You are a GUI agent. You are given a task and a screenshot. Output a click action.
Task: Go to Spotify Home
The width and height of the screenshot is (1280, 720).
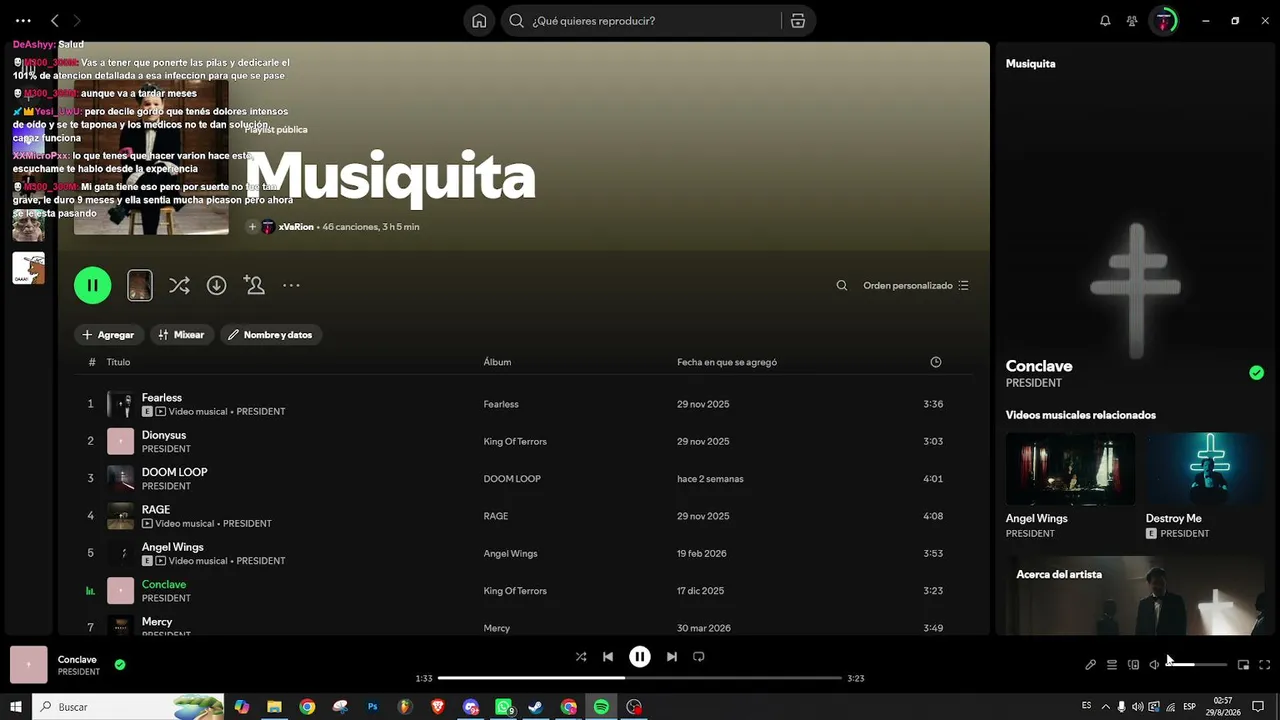point(479,21)
